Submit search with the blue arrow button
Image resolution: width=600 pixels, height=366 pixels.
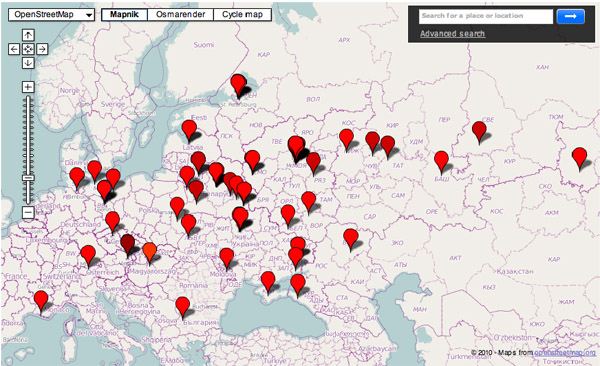click(571, 16)
